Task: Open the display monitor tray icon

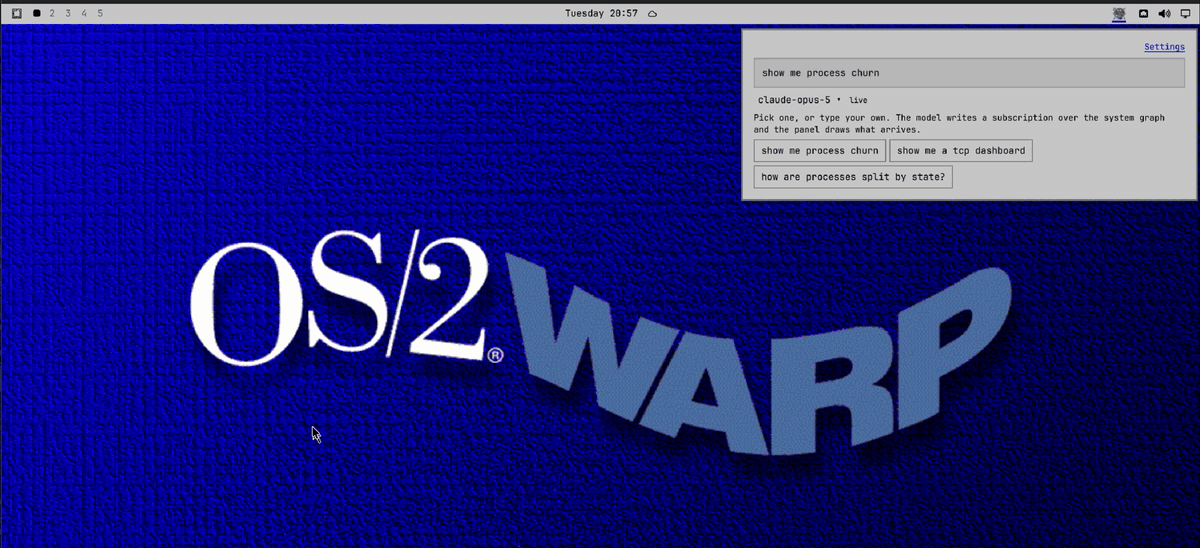Action: tap(1185, 13)
